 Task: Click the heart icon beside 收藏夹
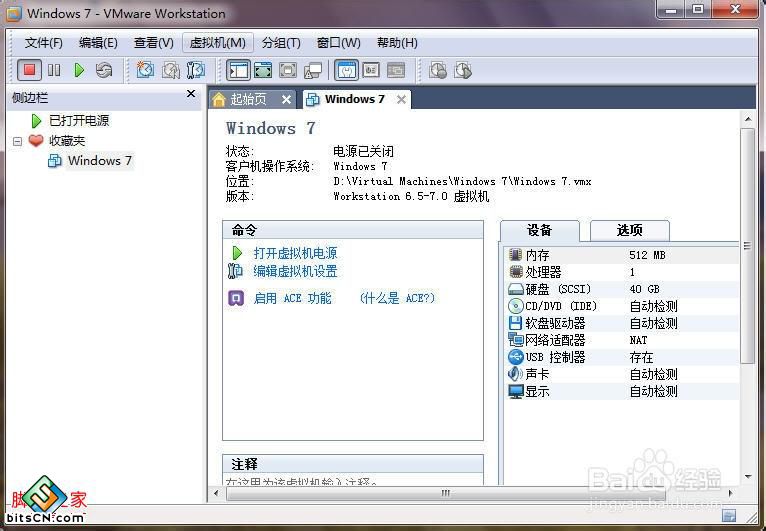[36, 141]
